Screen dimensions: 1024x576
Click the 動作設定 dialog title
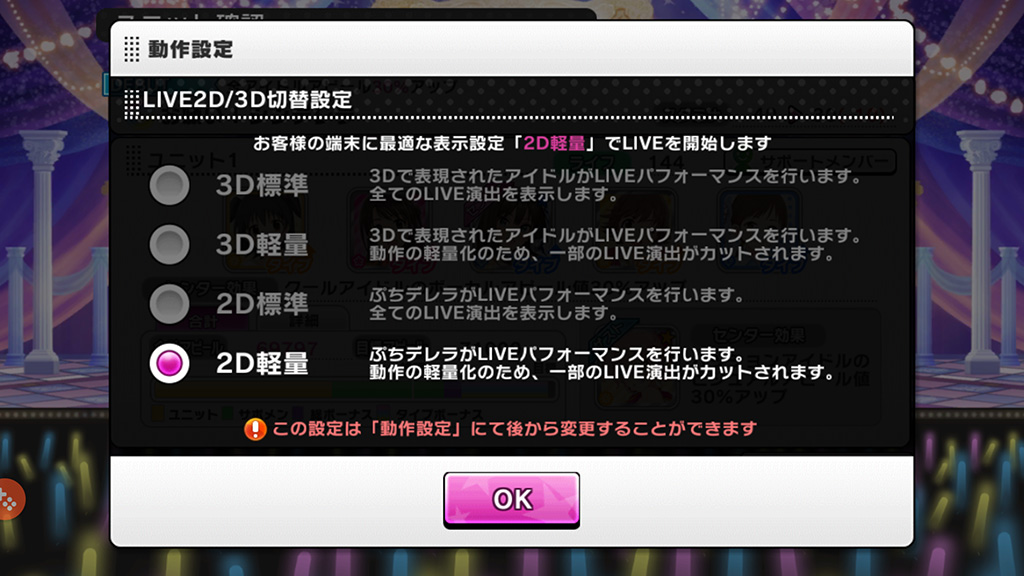[x=191, y=49]
